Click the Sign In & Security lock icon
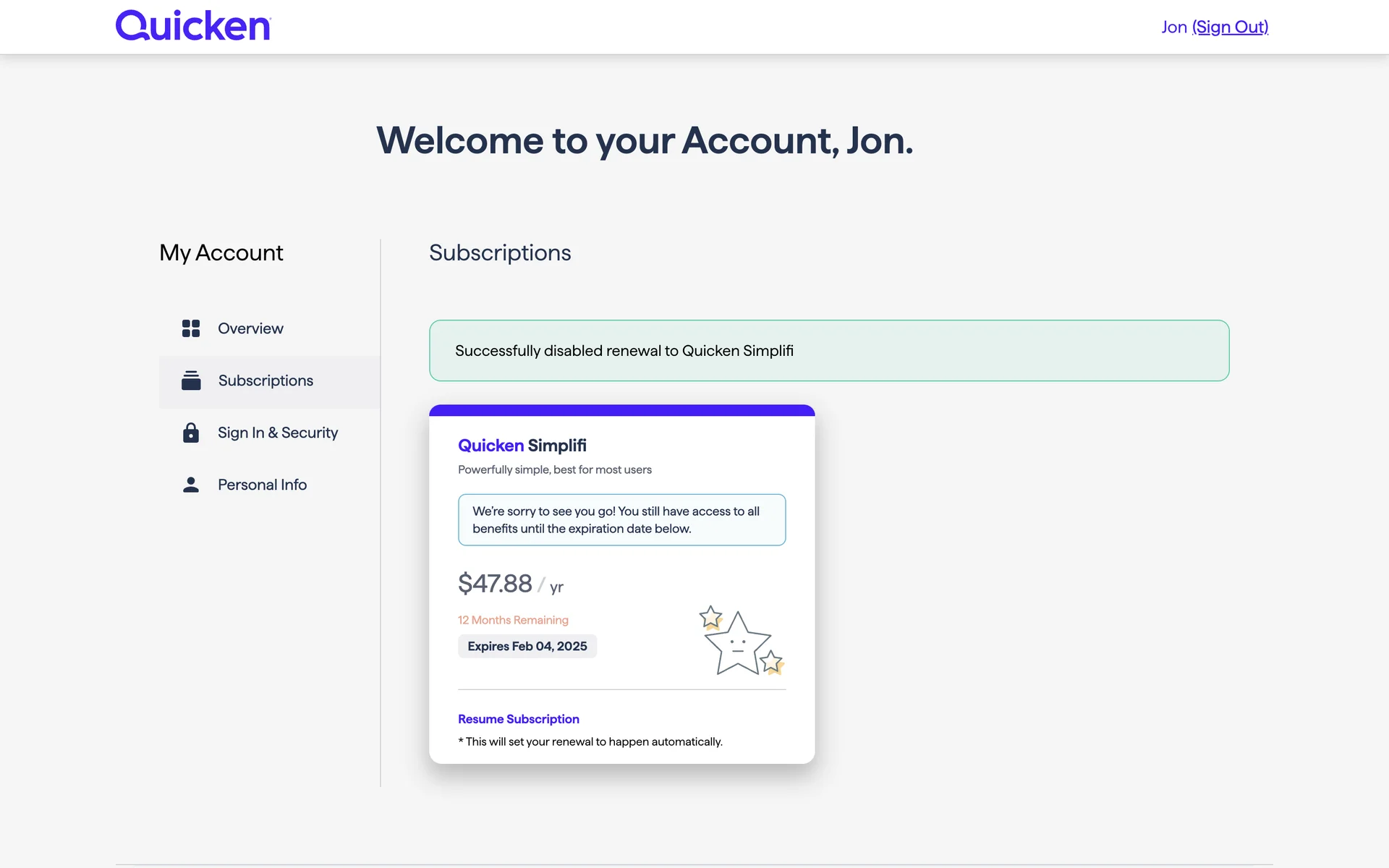 point(191,433)
